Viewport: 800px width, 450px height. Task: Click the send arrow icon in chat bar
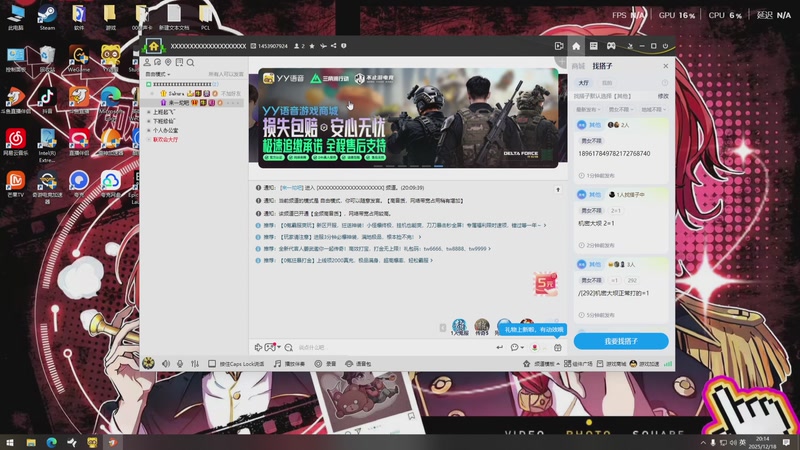(x=499, y=347)
